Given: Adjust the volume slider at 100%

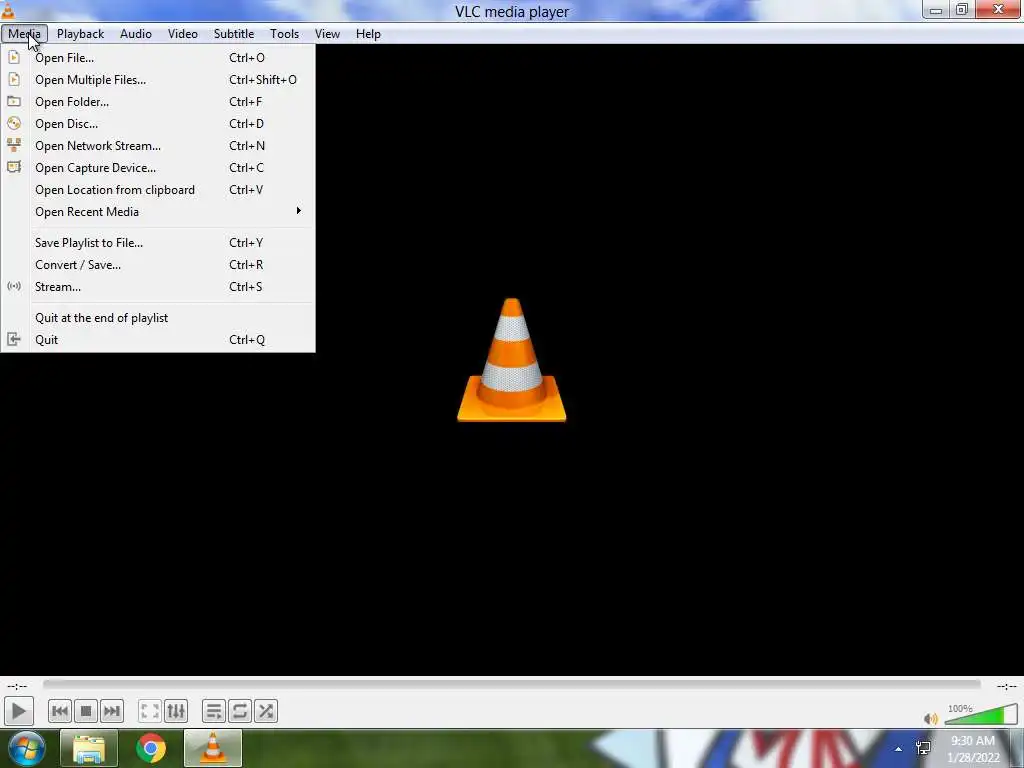Looking at the screenshot, I should pyautogui.click(x=980, y=714).
